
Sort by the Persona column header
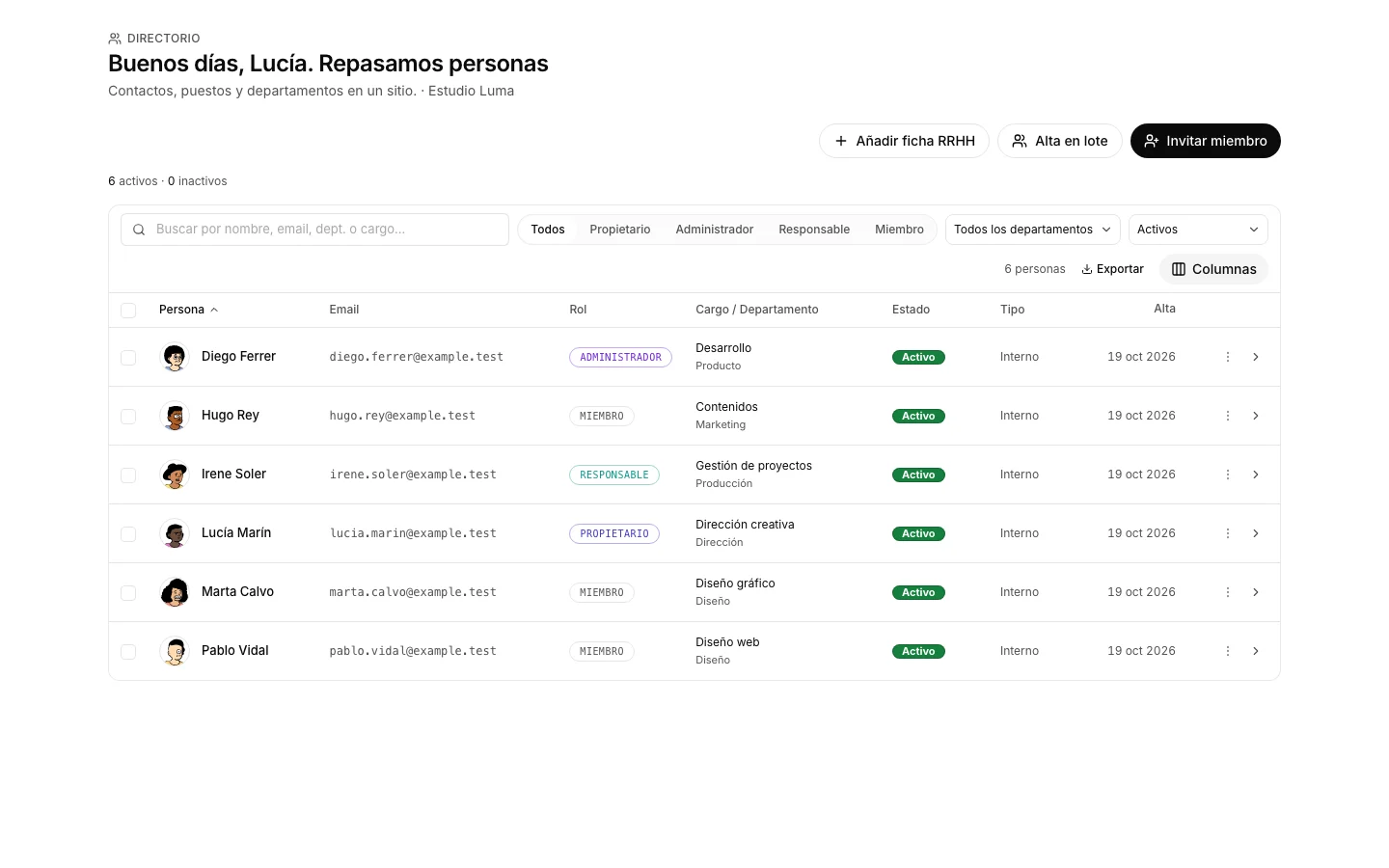click(188, 310)
